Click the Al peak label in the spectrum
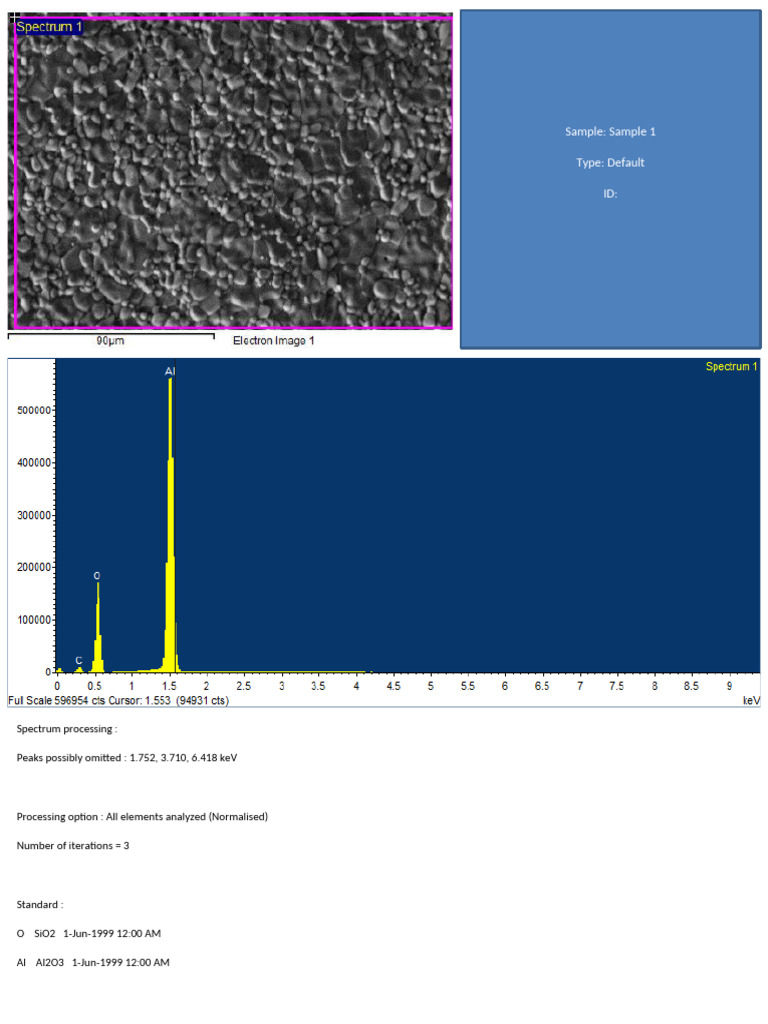 tap(170, 371)
